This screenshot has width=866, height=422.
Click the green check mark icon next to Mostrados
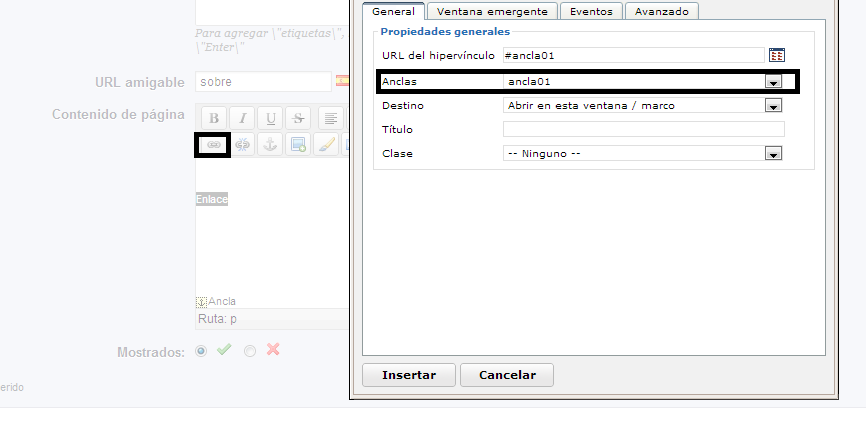[x=224, y=350]
